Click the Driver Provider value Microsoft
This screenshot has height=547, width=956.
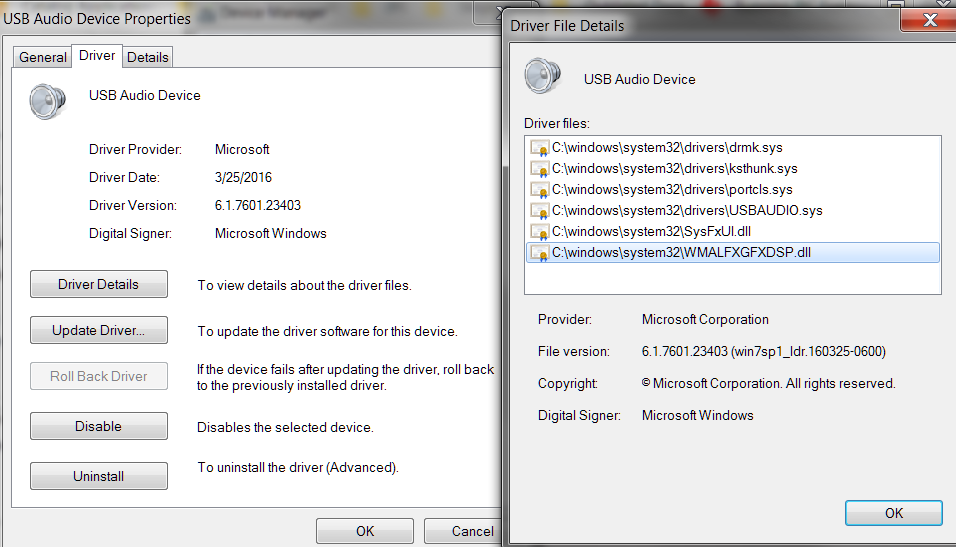242,149
